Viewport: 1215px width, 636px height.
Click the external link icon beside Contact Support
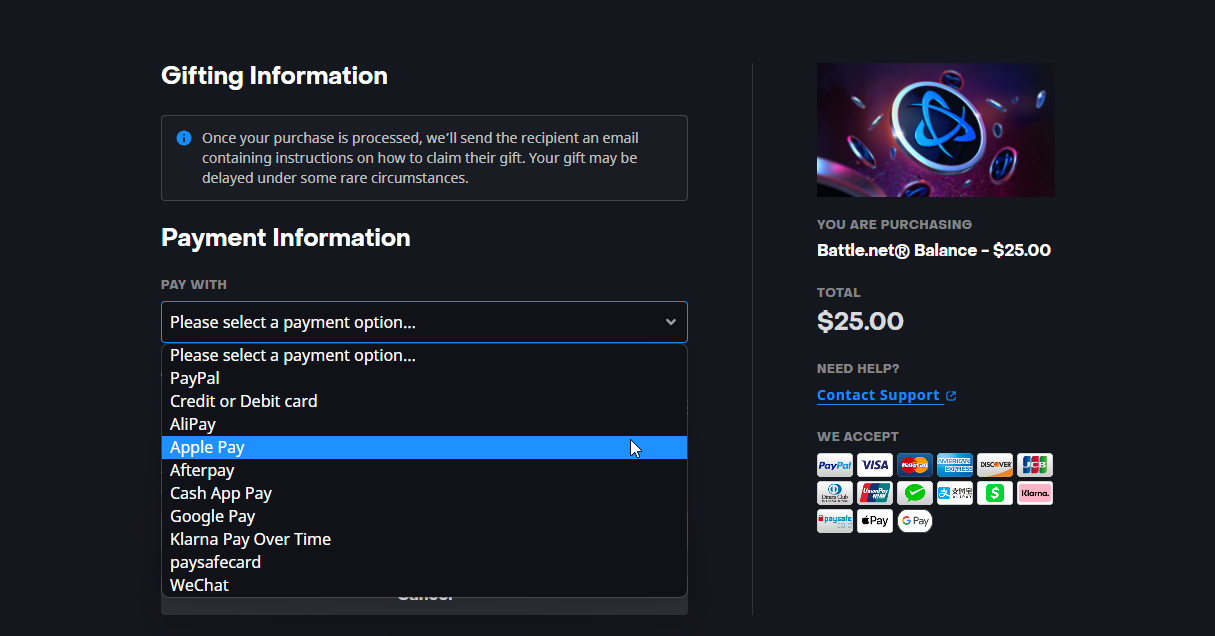pos(951,396)
